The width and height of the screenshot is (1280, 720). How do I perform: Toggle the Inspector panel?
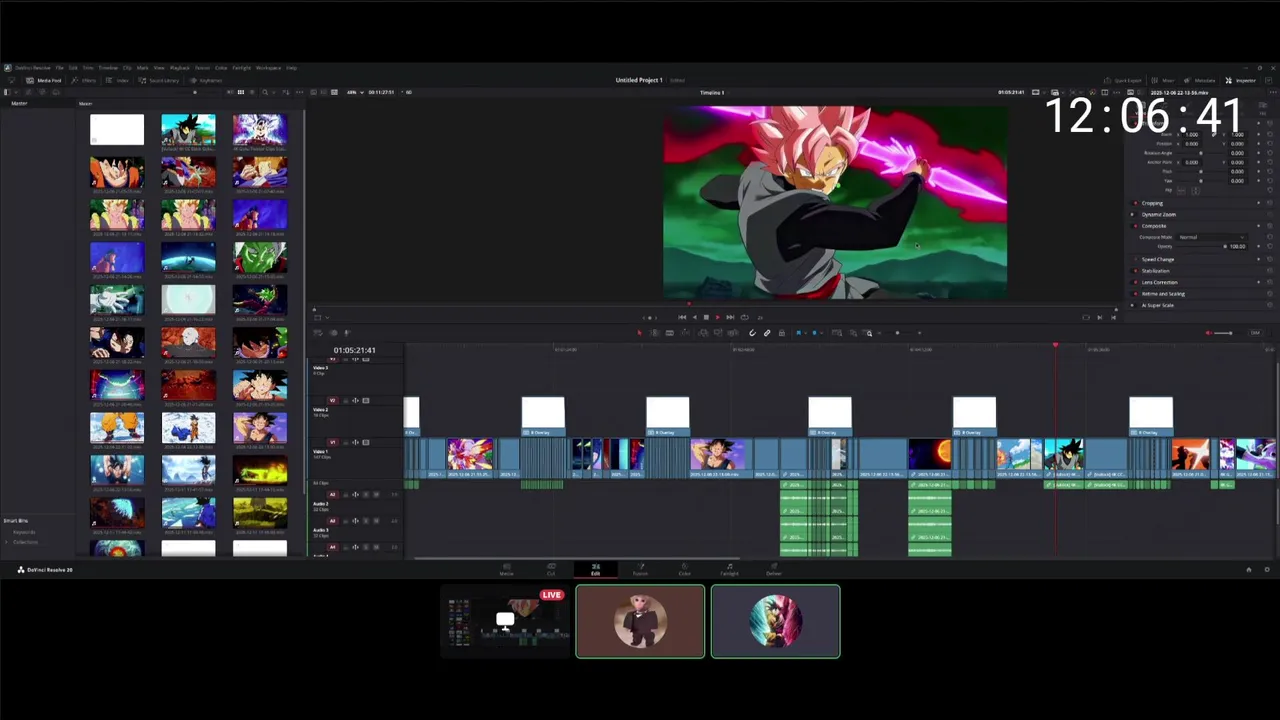(1241, 81)
